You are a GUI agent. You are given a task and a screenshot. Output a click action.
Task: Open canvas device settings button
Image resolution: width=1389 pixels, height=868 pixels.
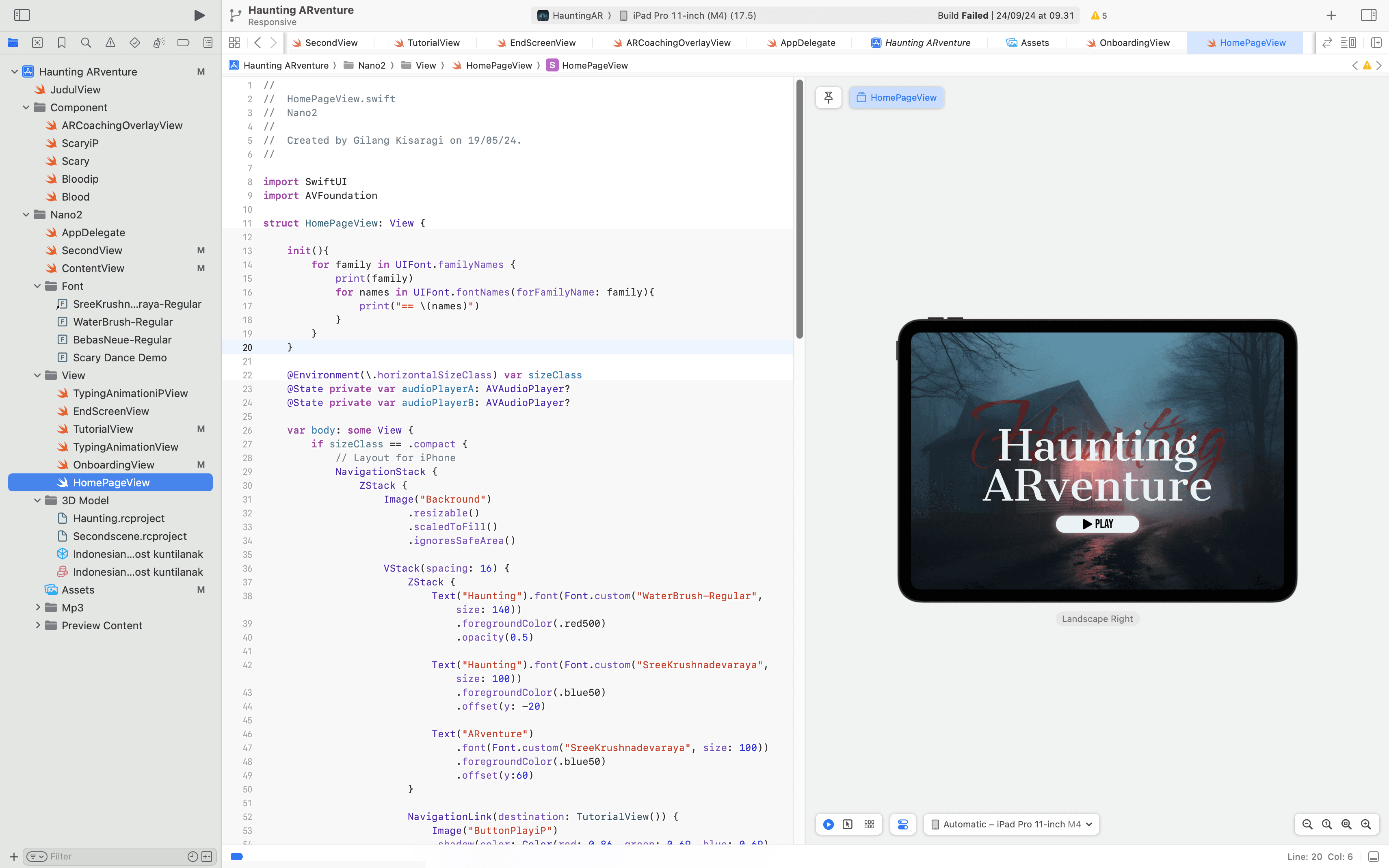click(903, 825)
